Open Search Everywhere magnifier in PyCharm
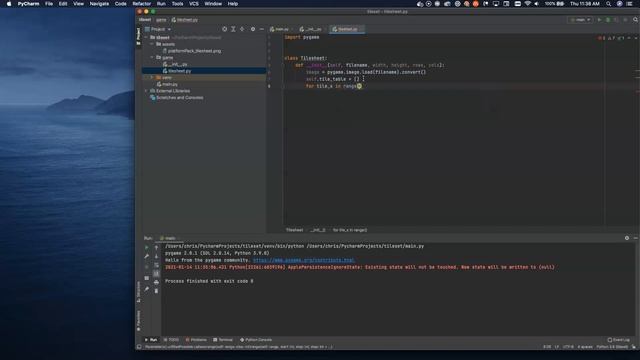Image resolution: width=640 pixels, height=360 pixels. (x=636, y=20)
